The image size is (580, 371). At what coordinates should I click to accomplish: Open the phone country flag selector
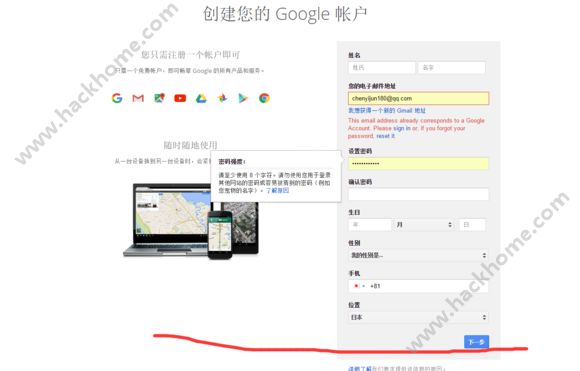pyautogui.click(x=358, y=286)
